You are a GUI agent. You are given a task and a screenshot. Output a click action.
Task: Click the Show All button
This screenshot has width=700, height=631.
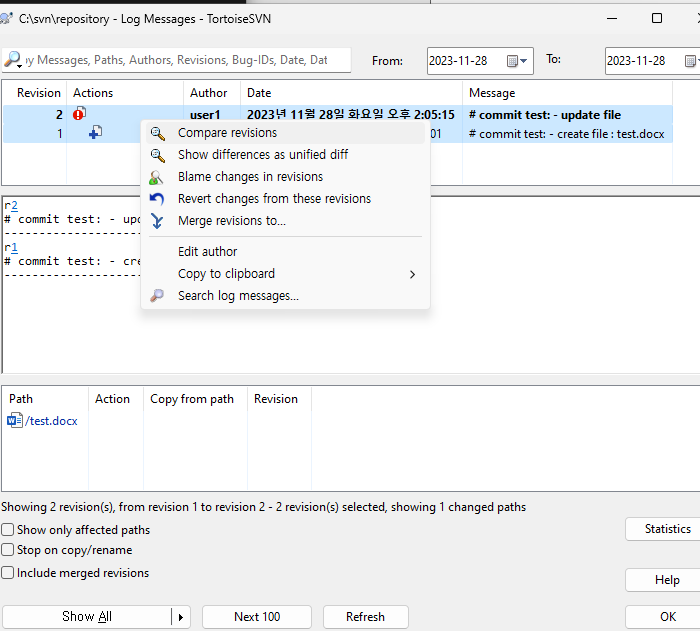(x=87, y=617)
